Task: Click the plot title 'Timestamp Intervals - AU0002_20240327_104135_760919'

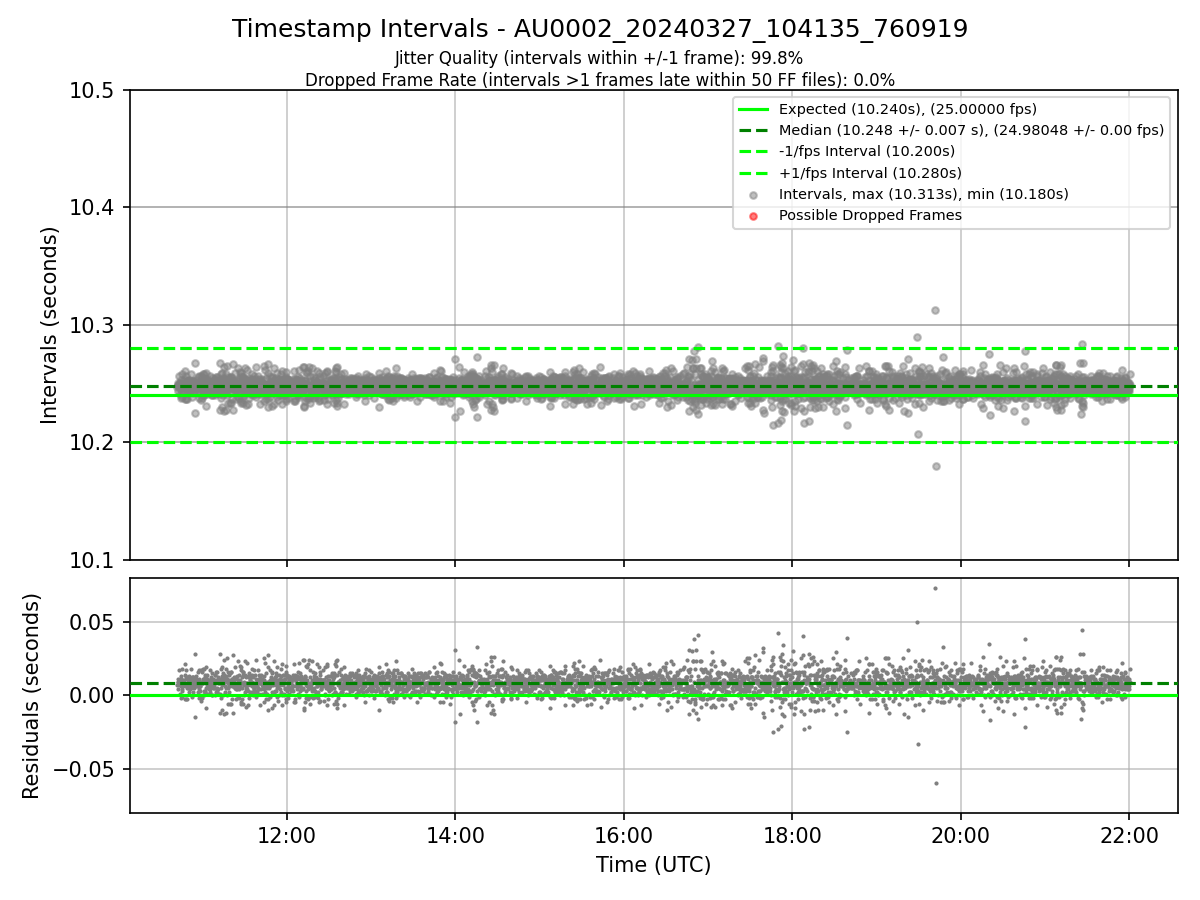Action: (600, 29)
